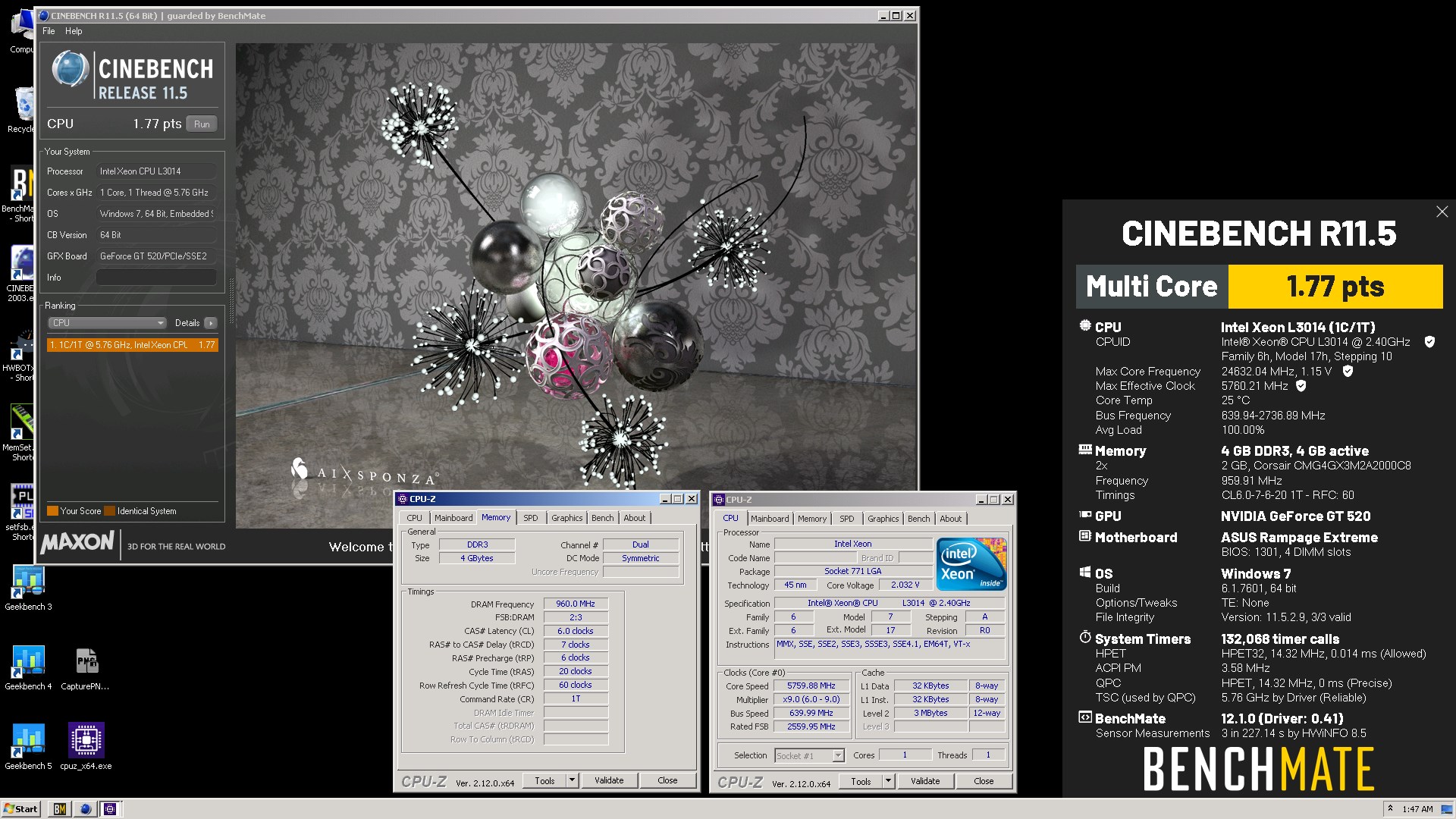Screen dimensions: 1456x819
Task: Open the Geekbench 3 desktop icon
Action: pos(28,588)
